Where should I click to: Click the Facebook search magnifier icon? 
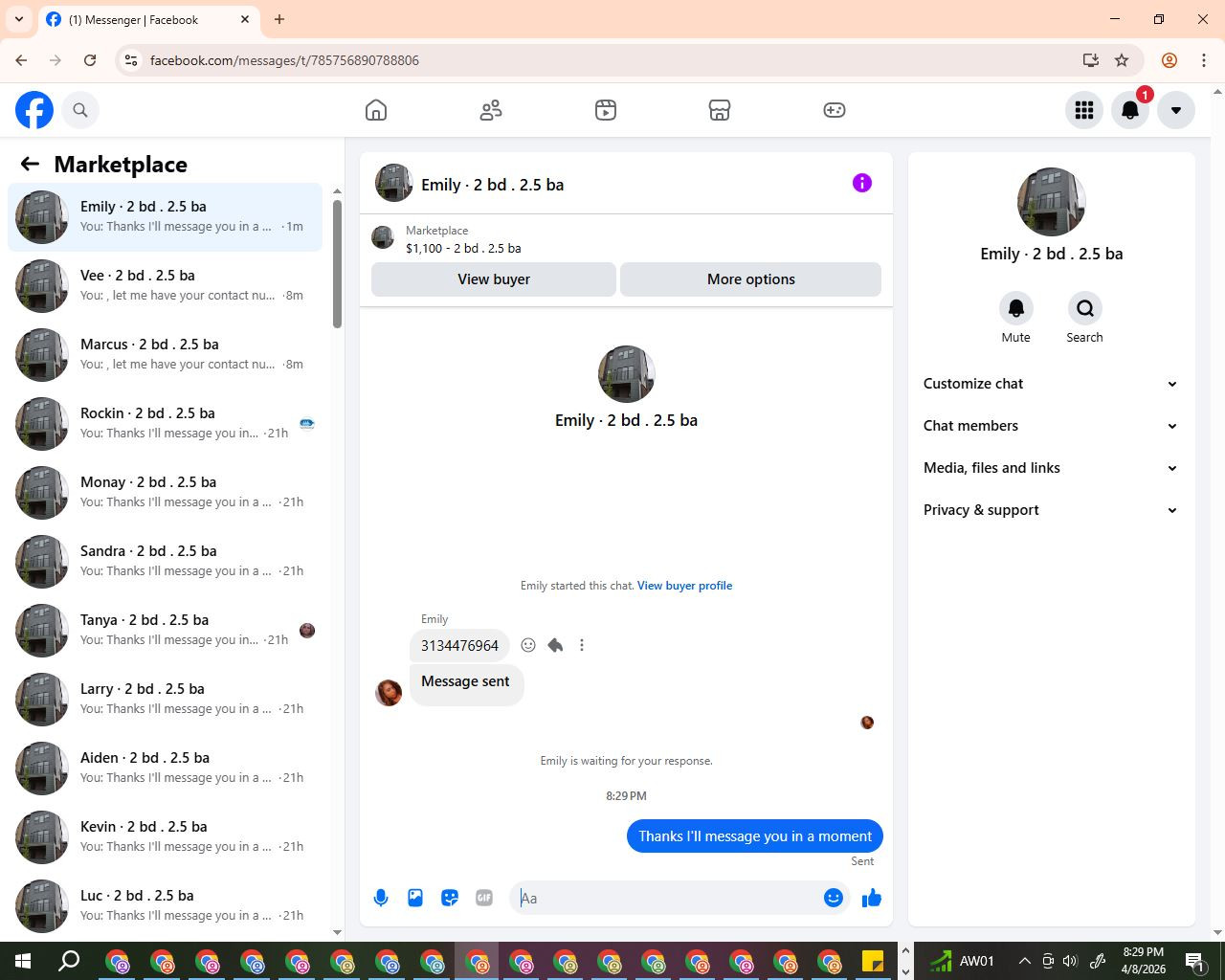click(x=80, y=110)
